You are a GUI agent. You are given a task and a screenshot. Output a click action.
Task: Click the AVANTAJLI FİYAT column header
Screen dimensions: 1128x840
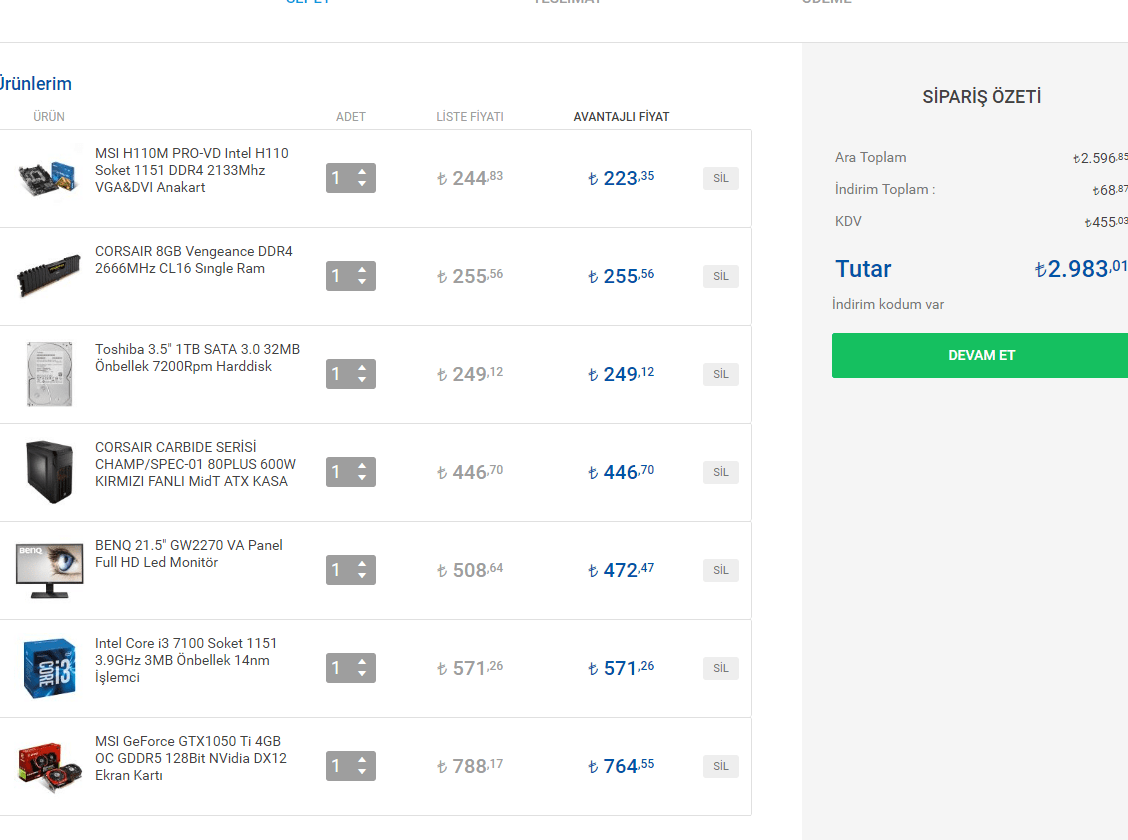(x=621, y=117)
